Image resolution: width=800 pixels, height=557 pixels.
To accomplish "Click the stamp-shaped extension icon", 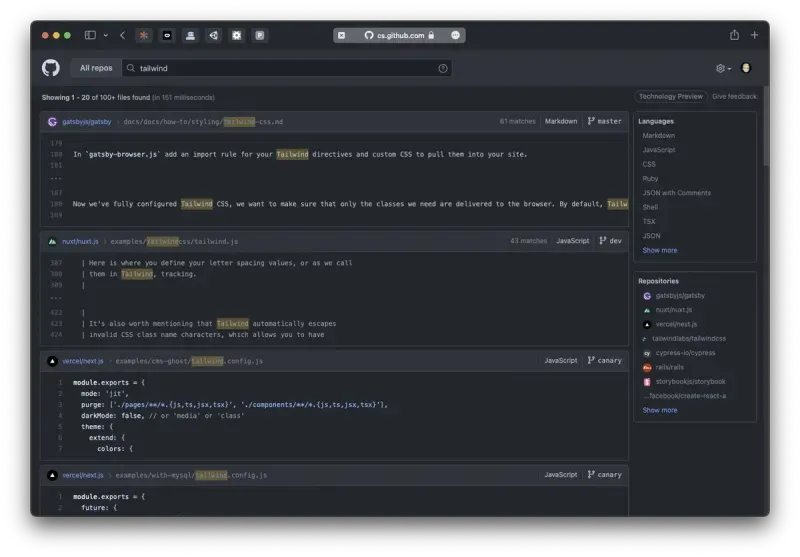I will tap(190, 35).
